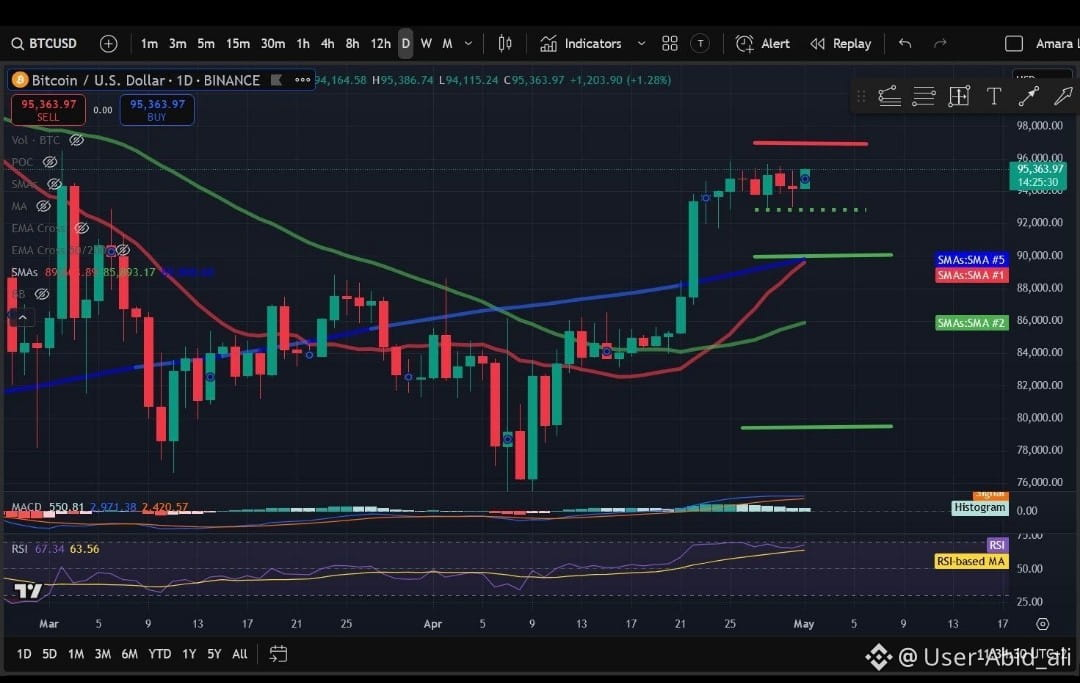Set date range to 1Y
This screenshot has height=683, width=1080.
click(x=189, y=654)
